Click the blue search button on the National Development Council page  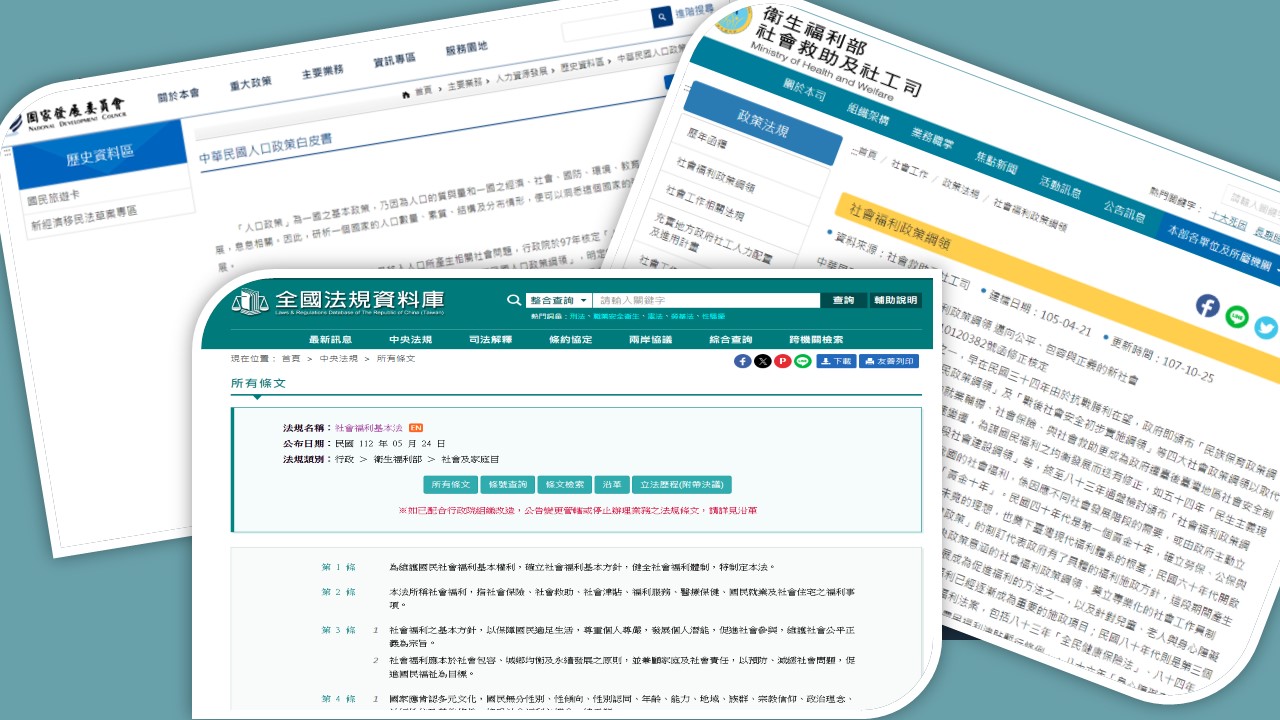(x=661, y=18)
